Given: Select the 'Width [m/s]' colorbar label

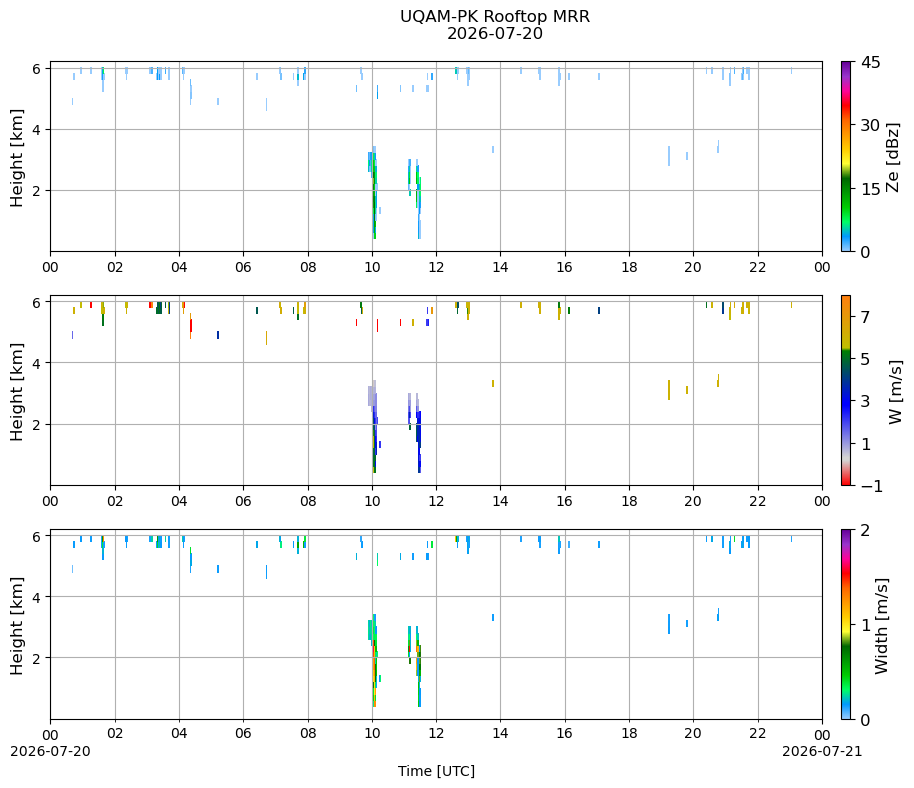Looking at the screenshot, I should pyautogui.click(x=881, y=626).
